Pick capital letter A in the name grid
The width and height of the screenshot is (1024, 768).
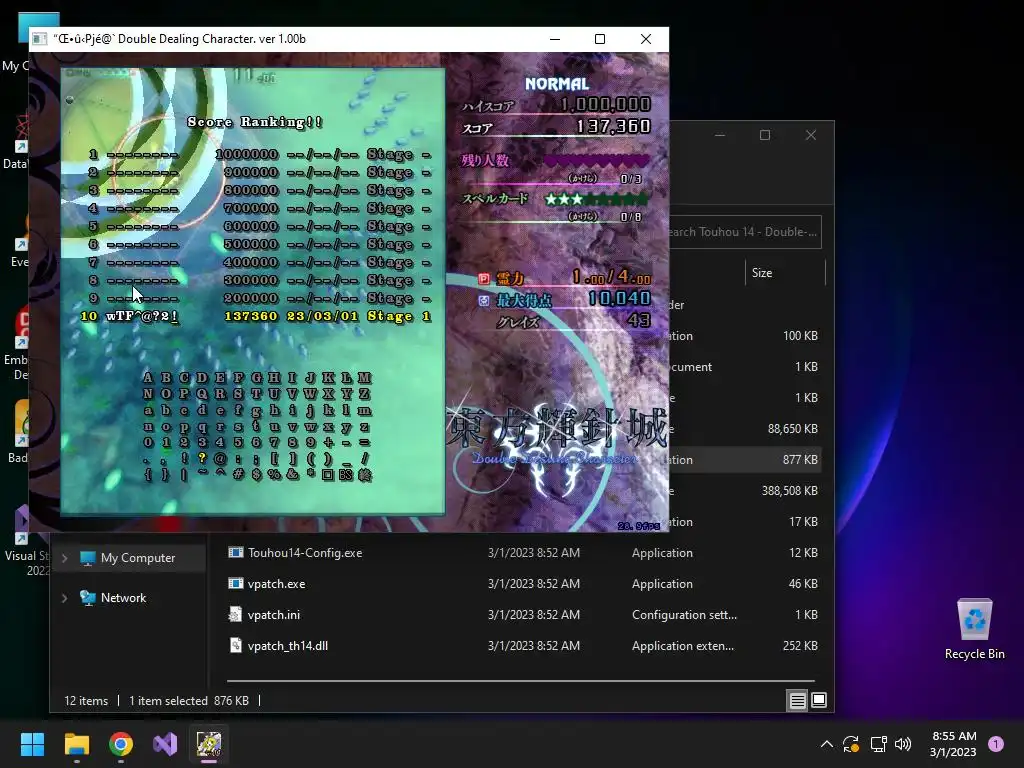[x=148, y=377]
